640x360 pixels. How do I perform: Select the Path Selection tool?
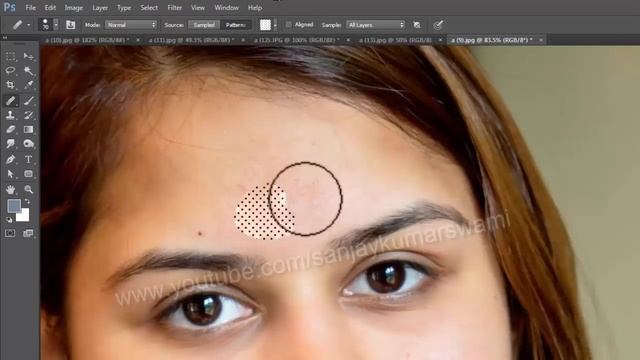11,174
